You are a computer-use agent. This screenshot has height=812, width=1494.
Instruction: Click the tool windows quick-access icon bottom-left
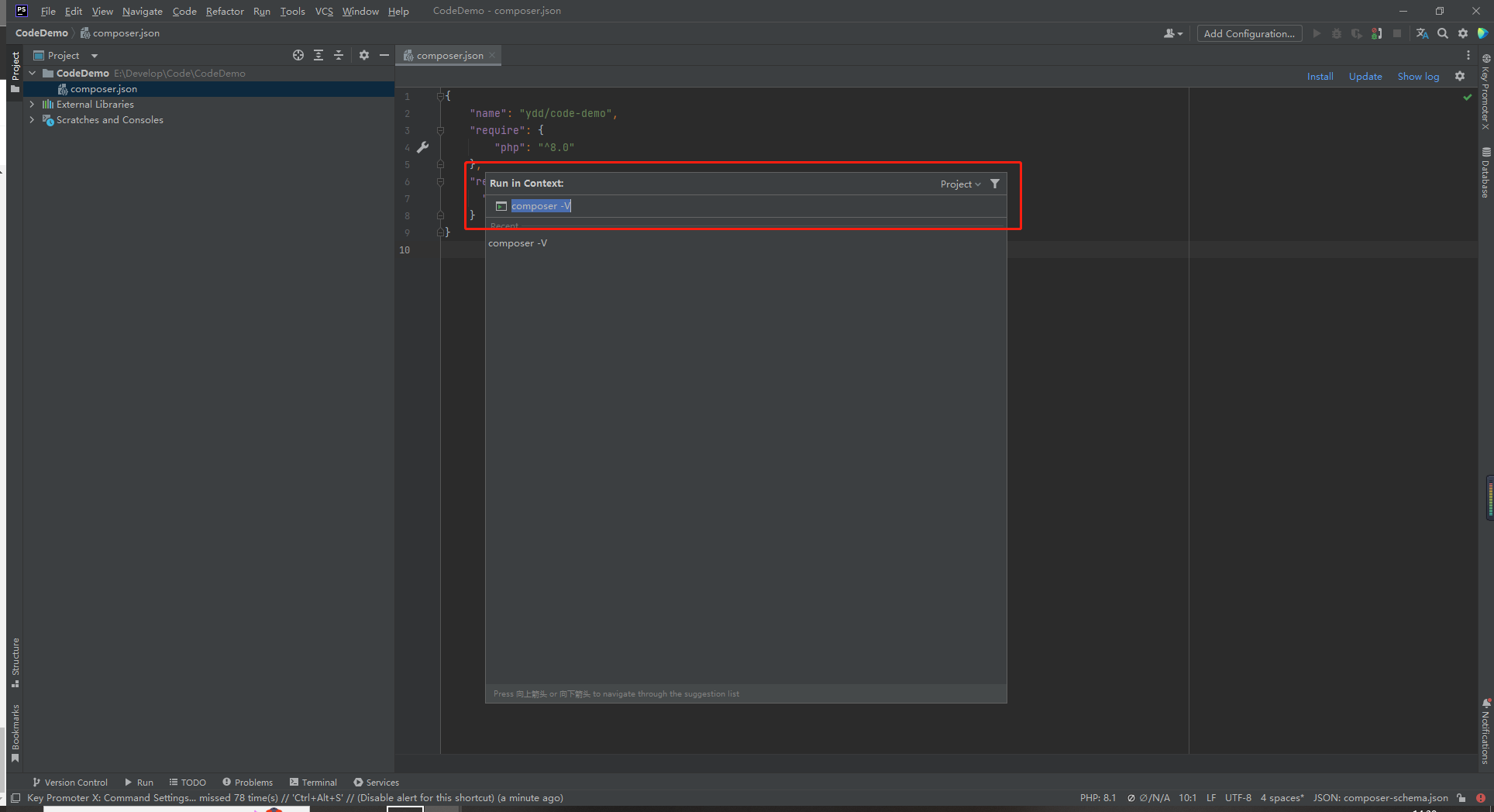15,798
